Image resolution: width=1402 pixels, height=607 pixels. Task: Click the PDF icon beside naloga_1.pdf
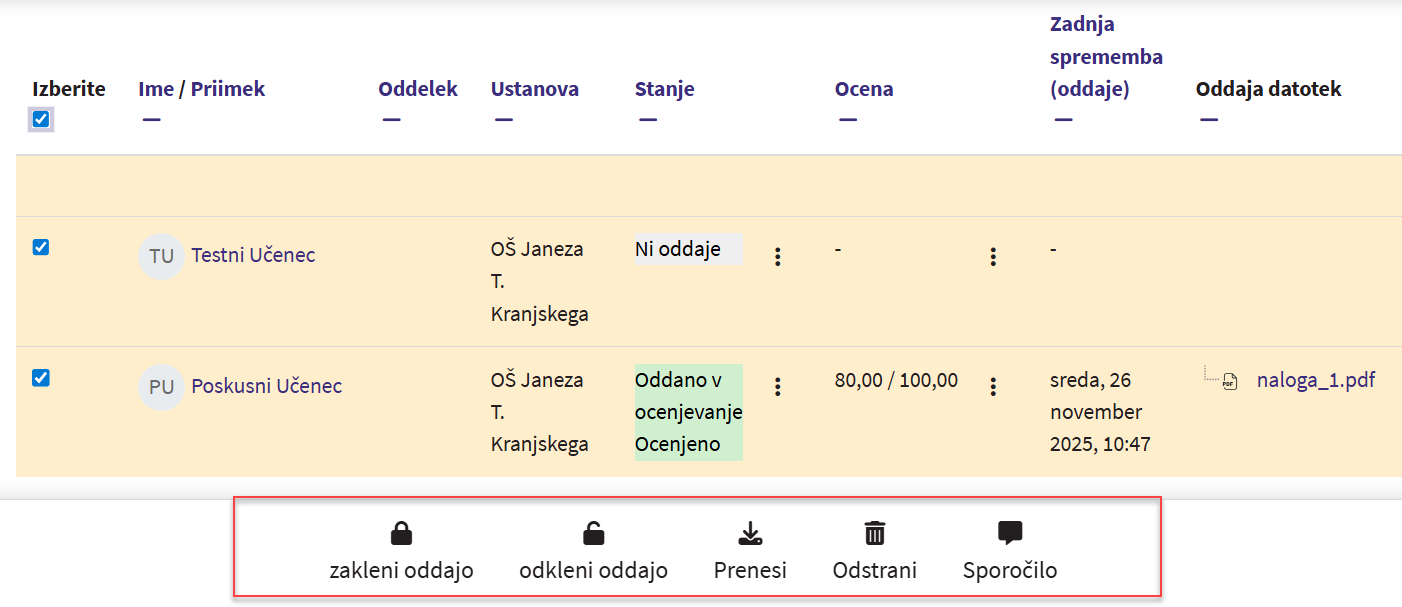pyautogui.click(x=1230, y=381)
